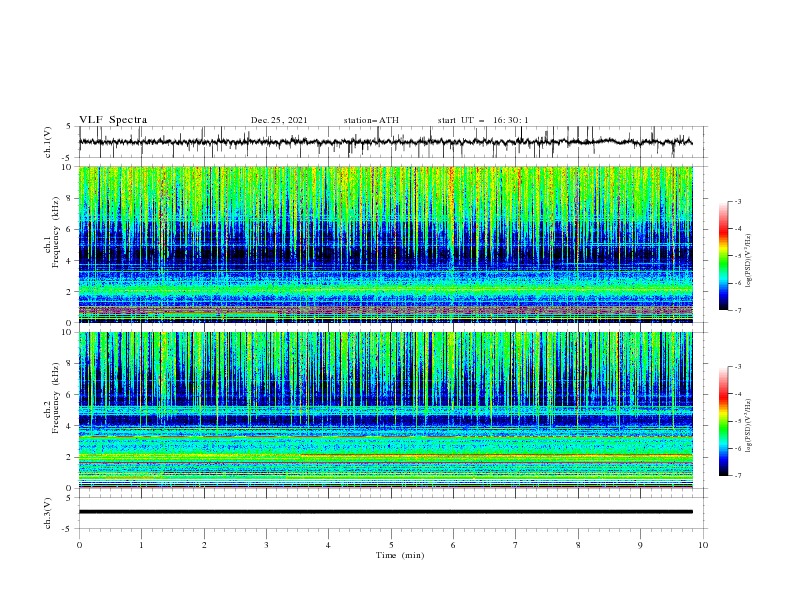Click the ch.2 spectrogram panel
This screenshot has width=792, height=612.
pyautogui.click(x=386, y=410)
